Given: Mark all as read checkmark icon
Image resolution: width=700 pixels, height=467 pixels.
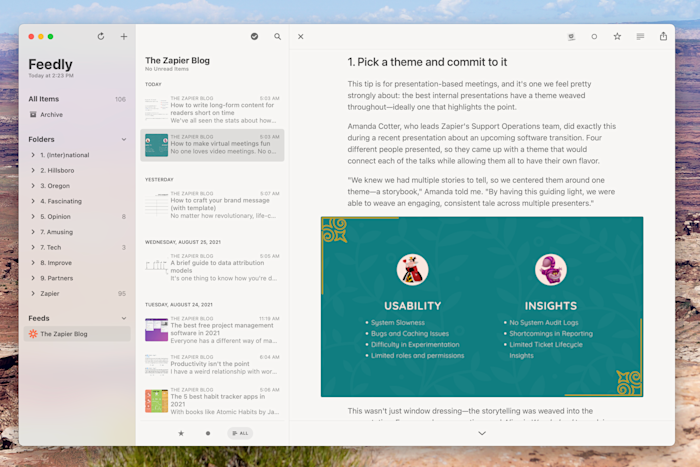Looking at the screenshot, I should click(254, 37).
